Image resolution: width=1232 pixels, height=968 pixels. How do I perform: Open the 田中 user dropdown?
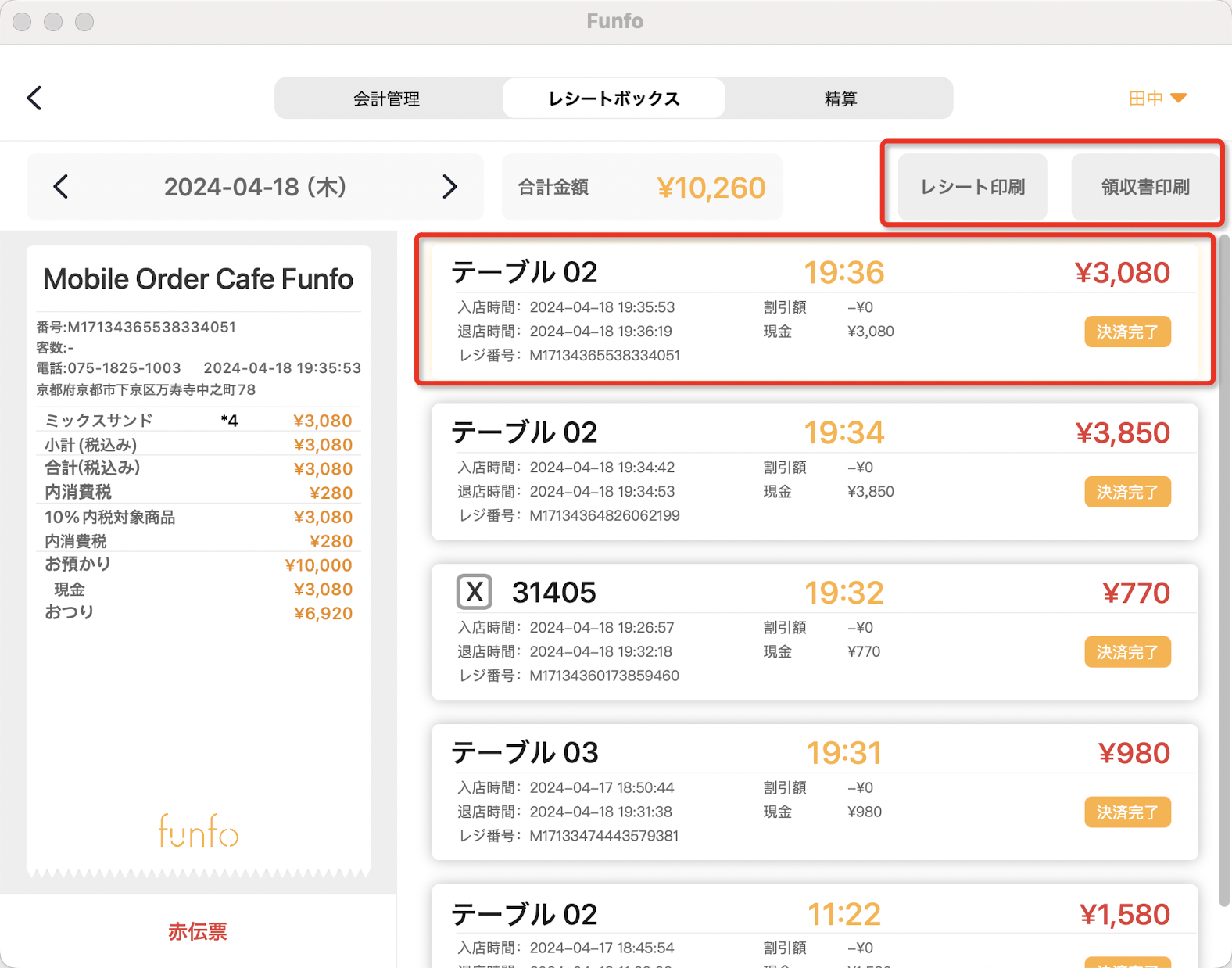[1158, 99]
